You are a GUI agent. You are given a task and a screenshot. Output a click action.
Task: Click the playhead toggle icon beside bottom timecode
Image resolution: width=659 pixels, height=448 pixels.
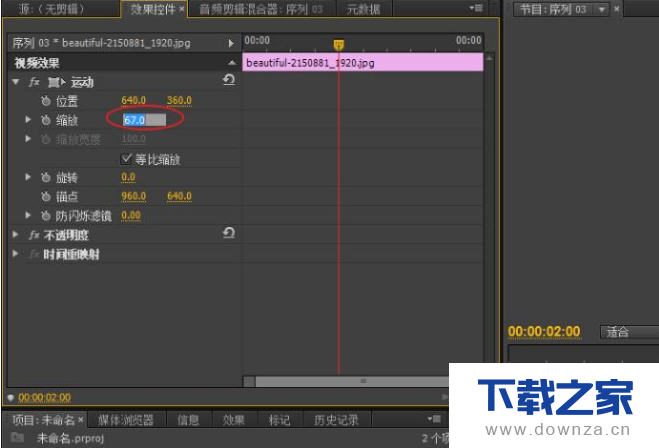tap(11, 398)
